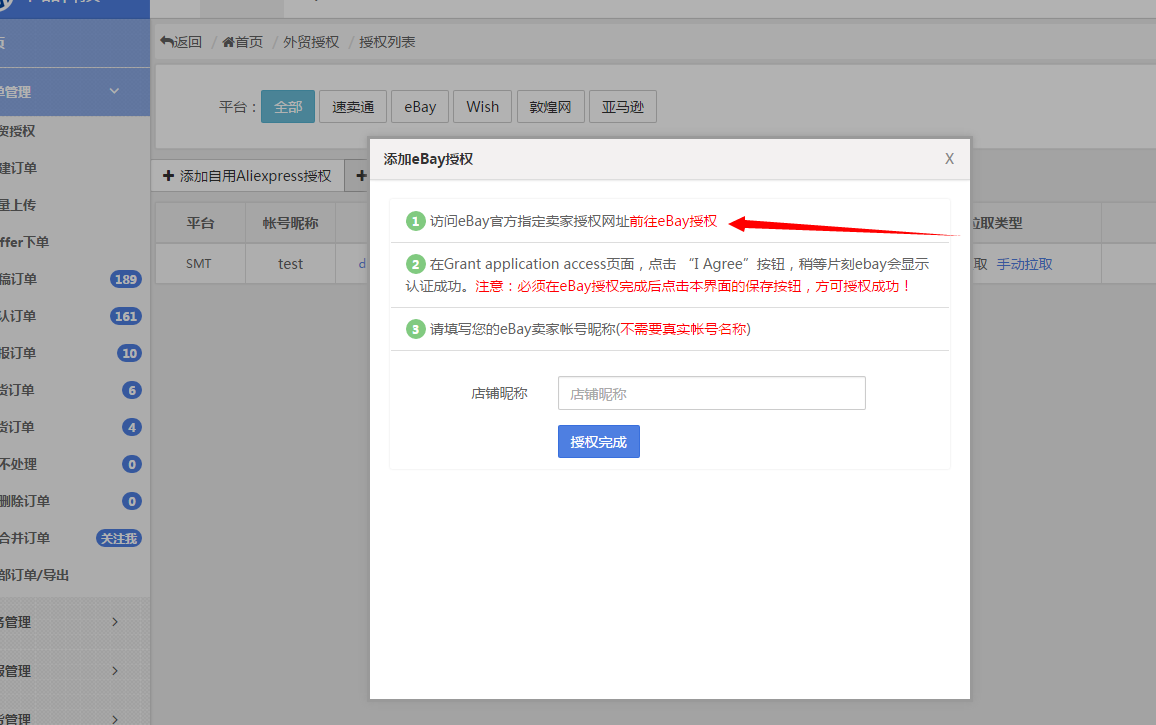The height and width of the screenshot is (725, 1156).
Task: Click the 161 order count badge
Action: pos(126,316)
